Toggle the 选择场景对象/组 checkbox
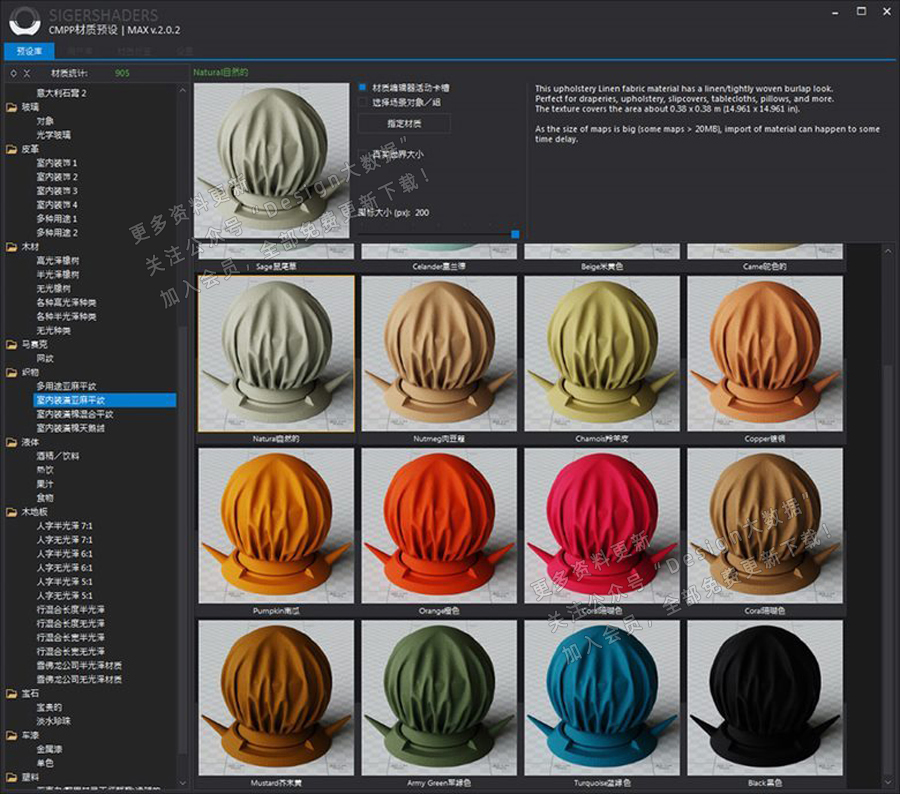This screenshot has width=900, height=794. [x=363, y=102]
